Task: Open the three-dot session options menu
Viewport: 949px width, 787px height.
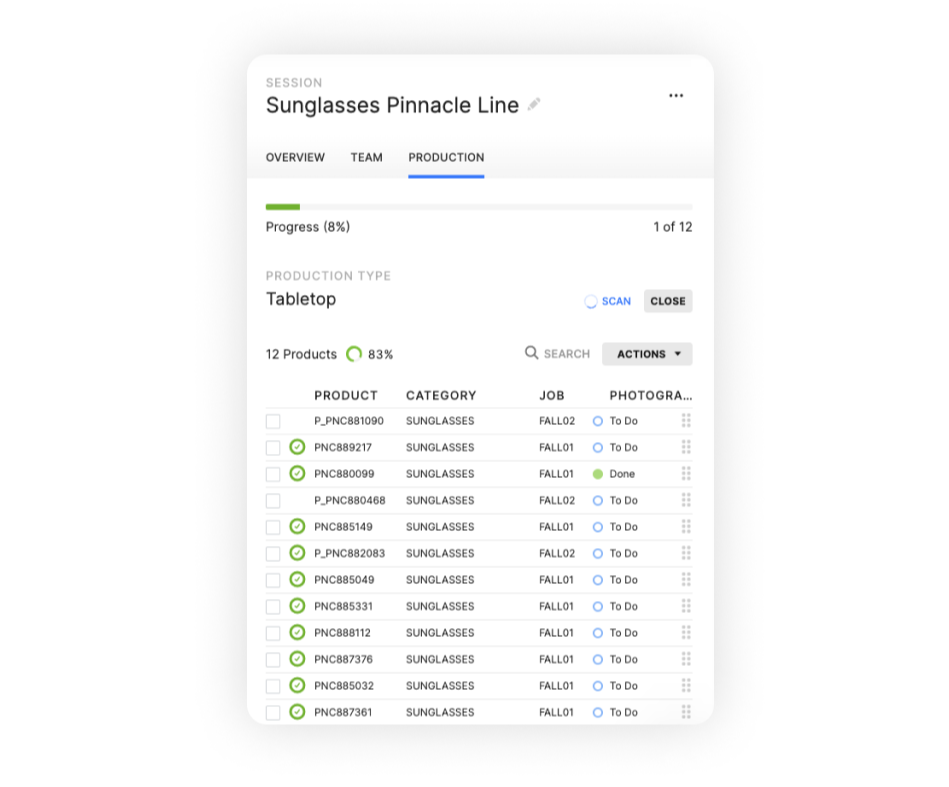Action: pyautogui.click(x=676, y=95)
